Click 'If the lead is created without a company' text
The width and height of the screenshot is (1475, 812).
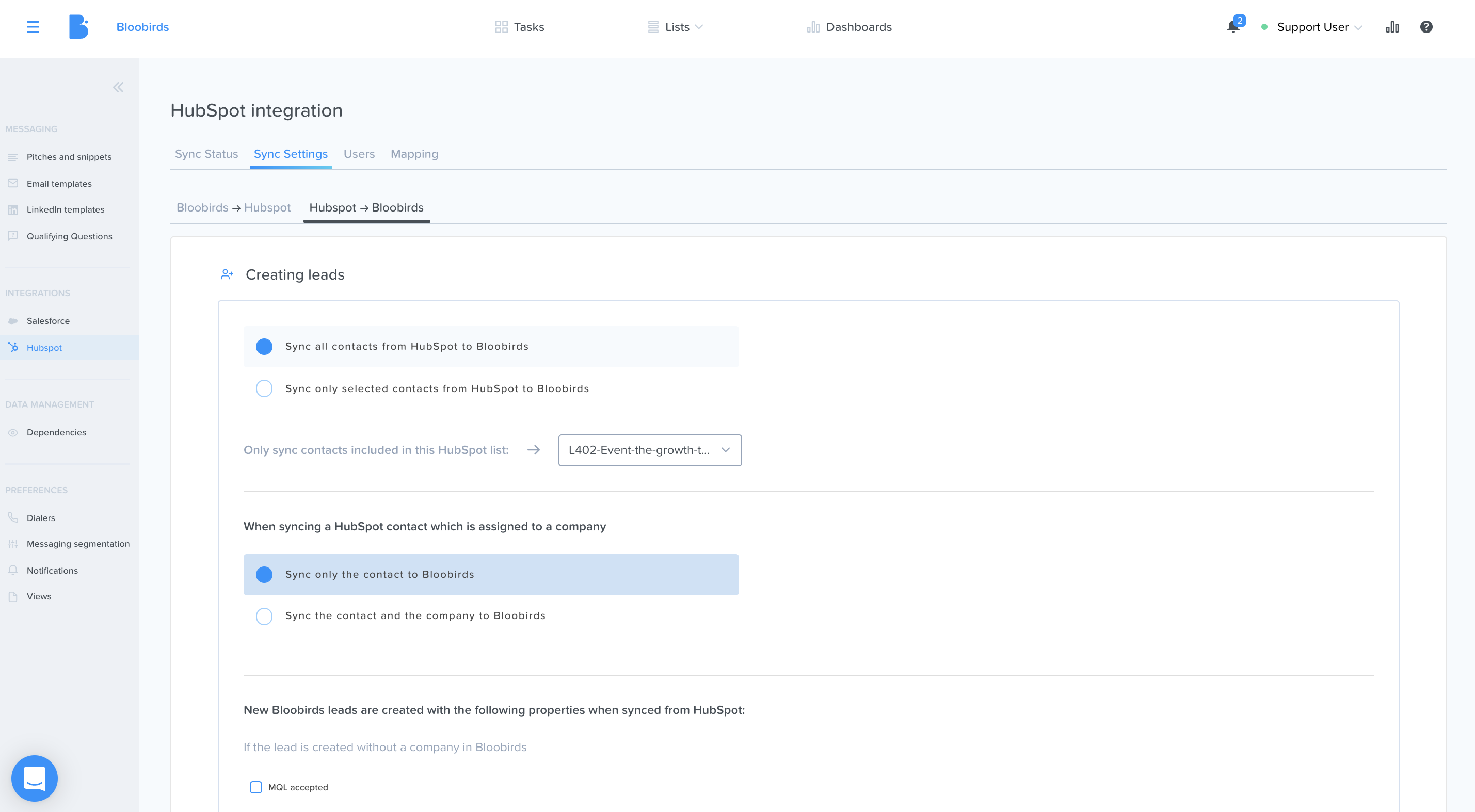click(x=385, y=747)
